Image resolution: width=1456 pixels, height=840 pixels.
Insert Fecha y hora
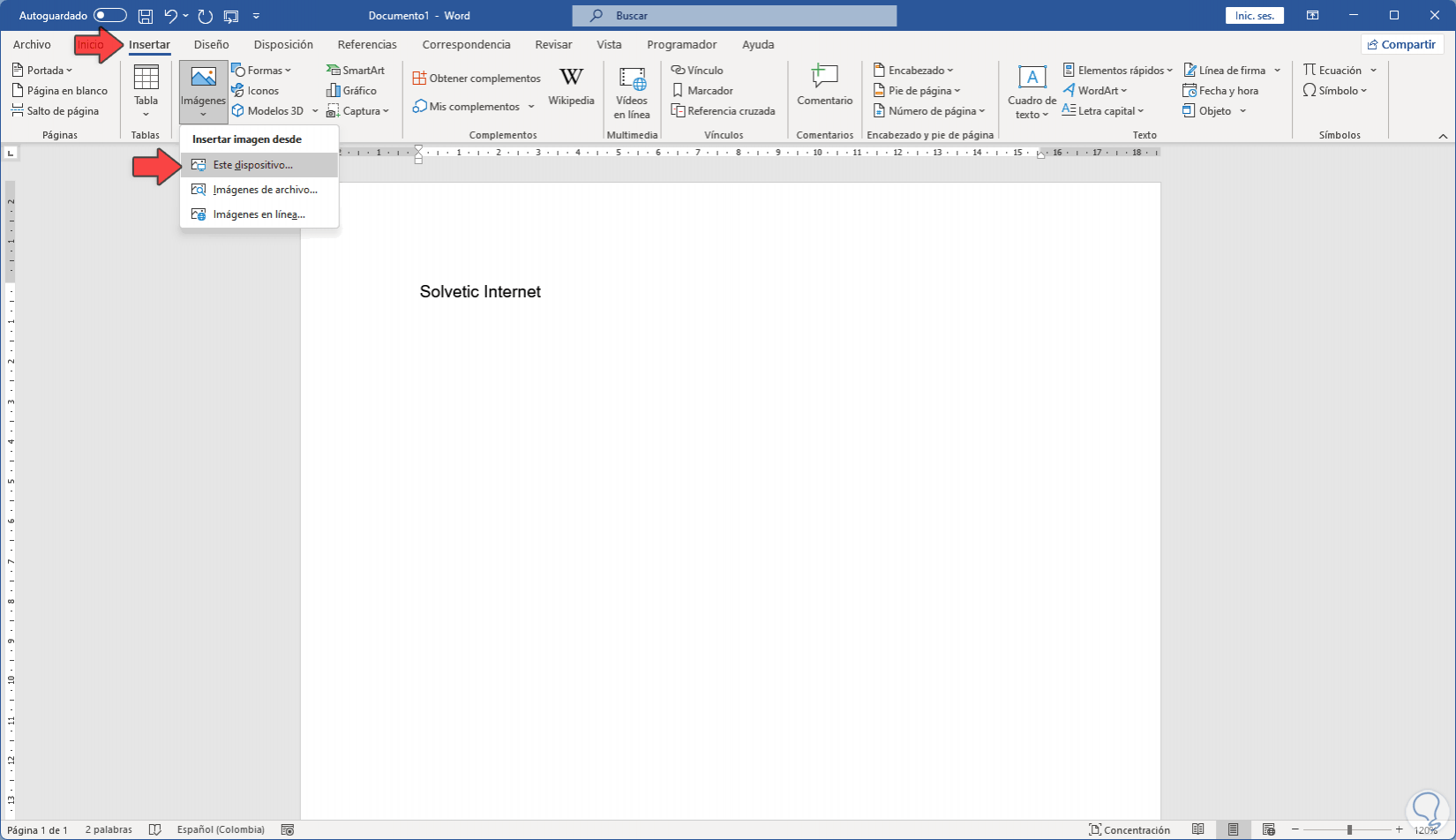tap(1220, 91)
